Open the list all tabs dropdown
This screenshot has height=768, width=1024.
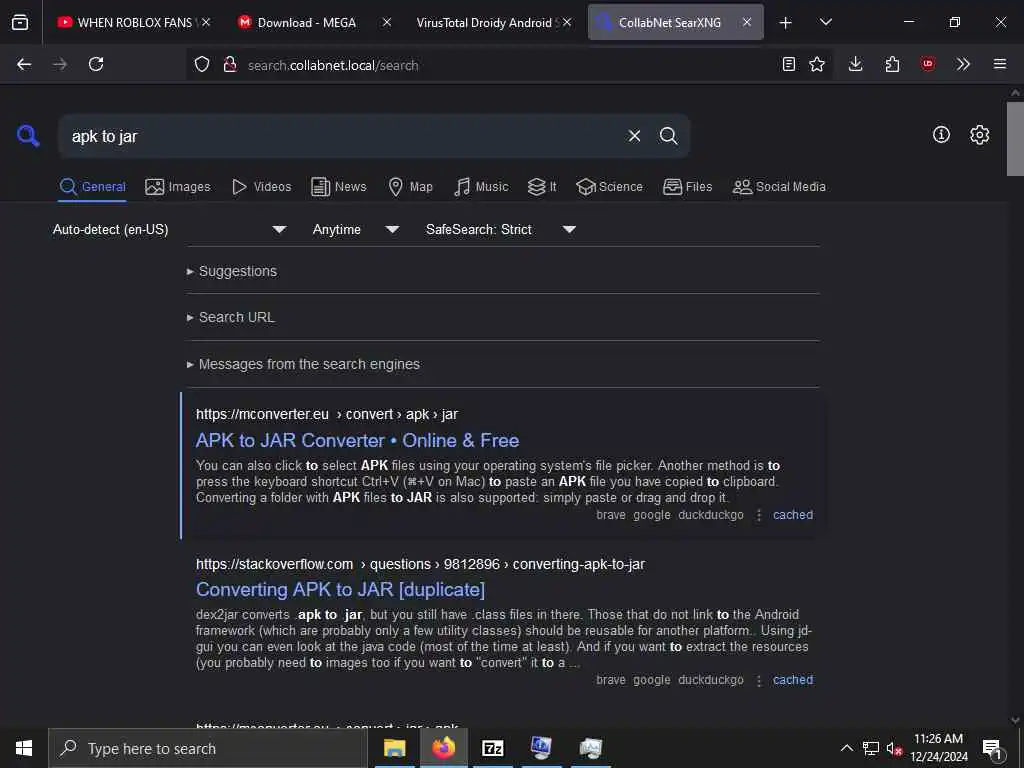[825, 22]
